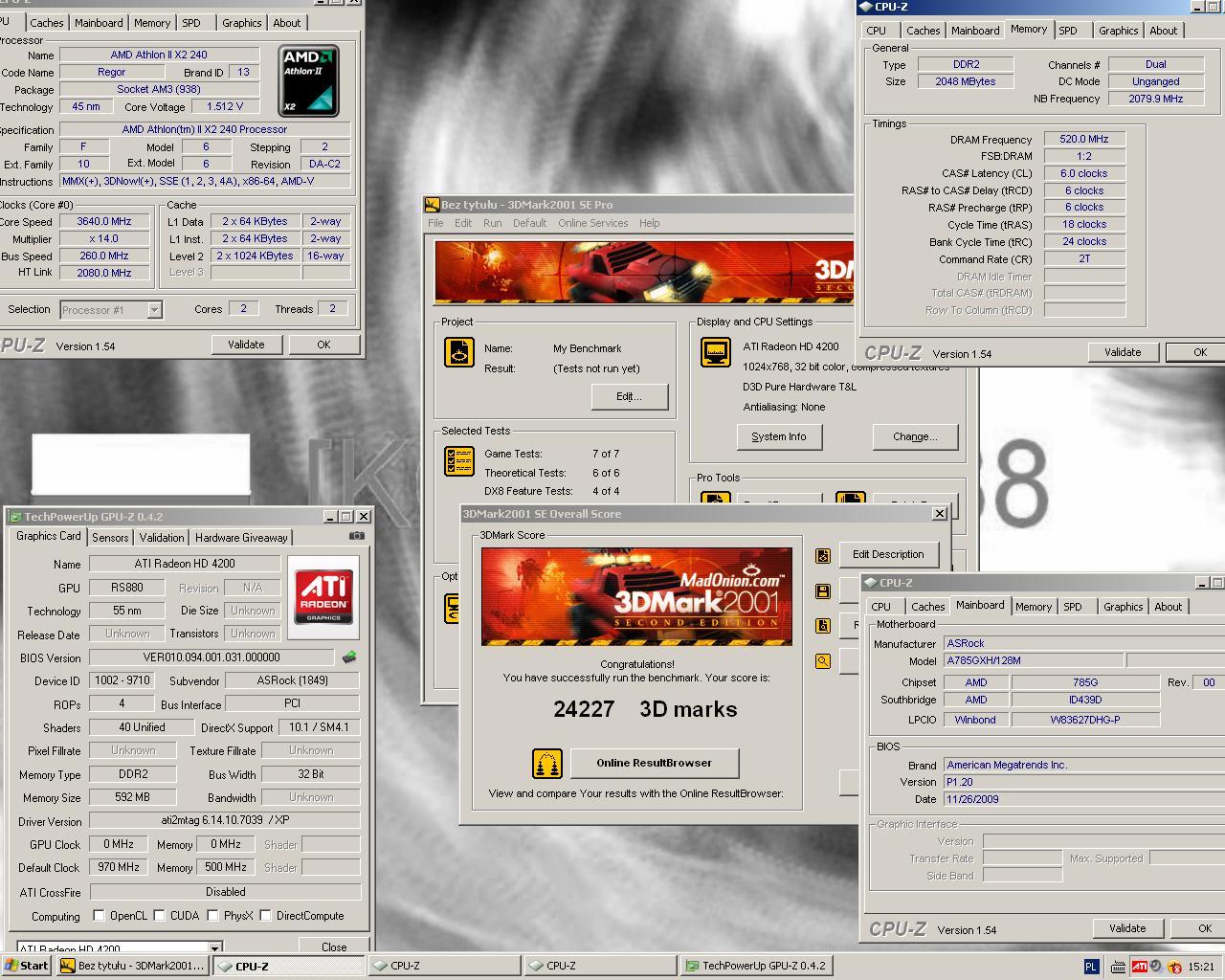
Task: Close the 3DMark2001 SE Overall Score dialog
Action: point(939,514)
